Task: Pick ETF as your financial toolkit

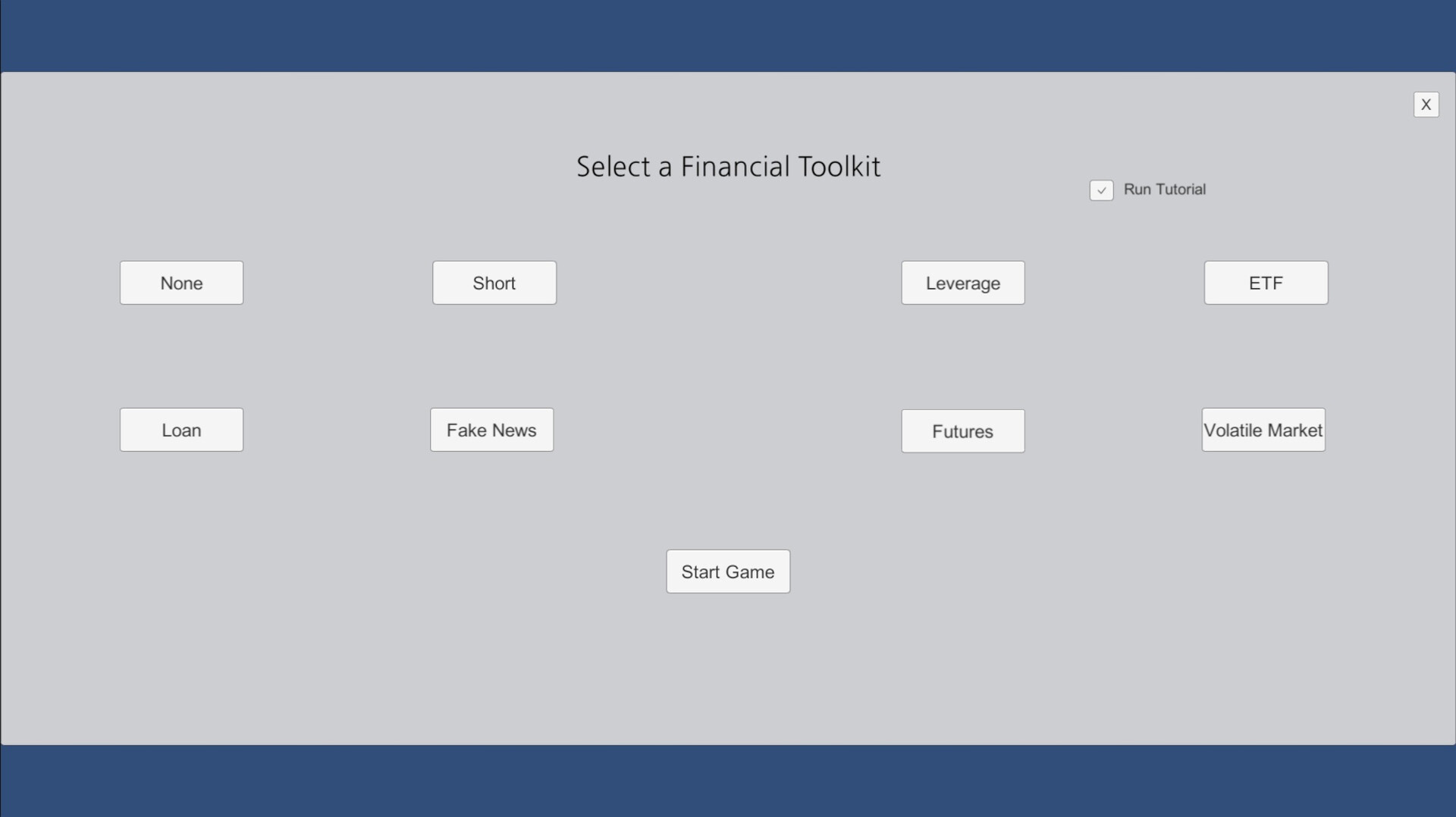Action: pos(1266,283)
